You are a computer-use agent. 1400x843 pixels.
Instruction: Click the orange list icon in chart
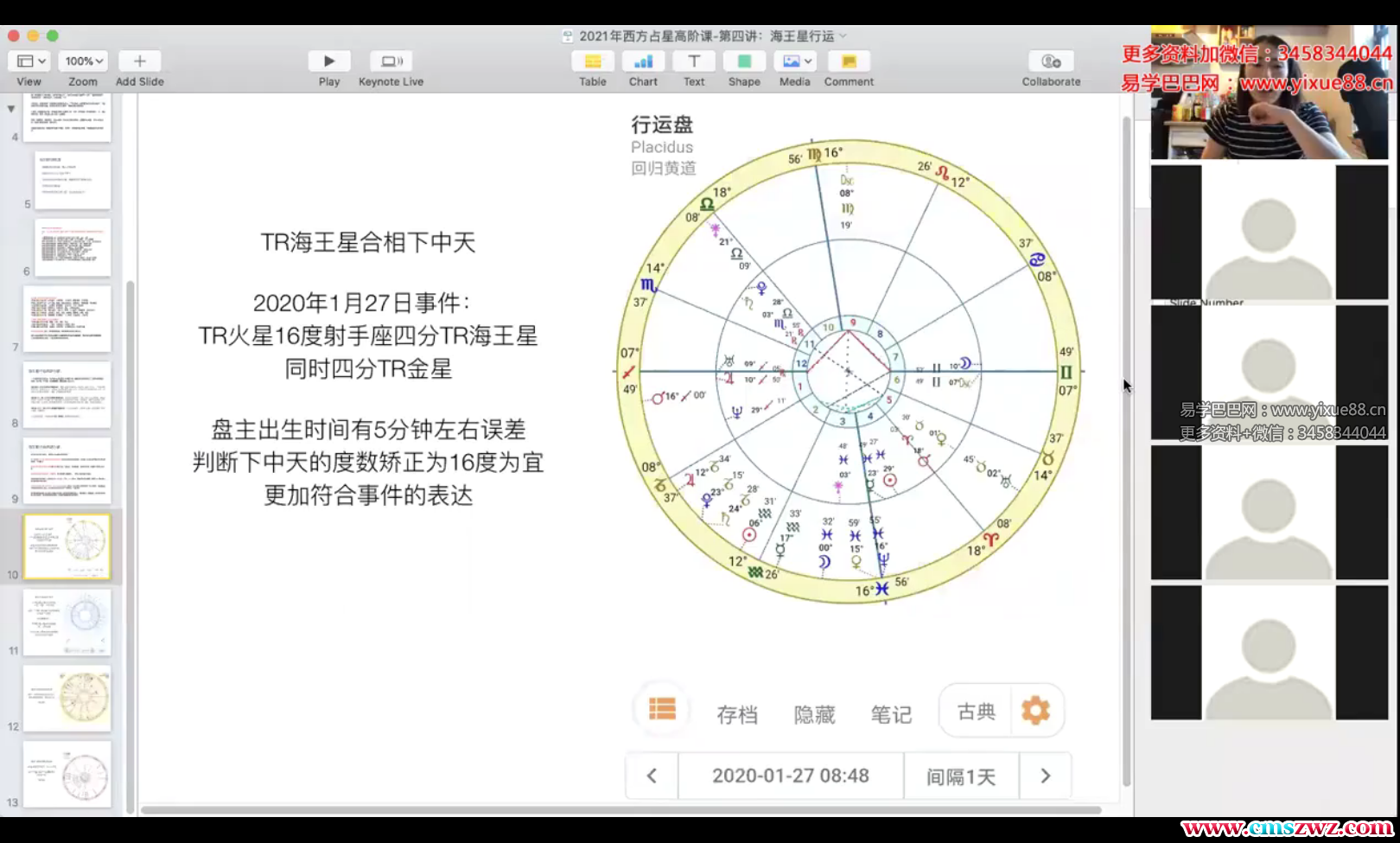662,710
